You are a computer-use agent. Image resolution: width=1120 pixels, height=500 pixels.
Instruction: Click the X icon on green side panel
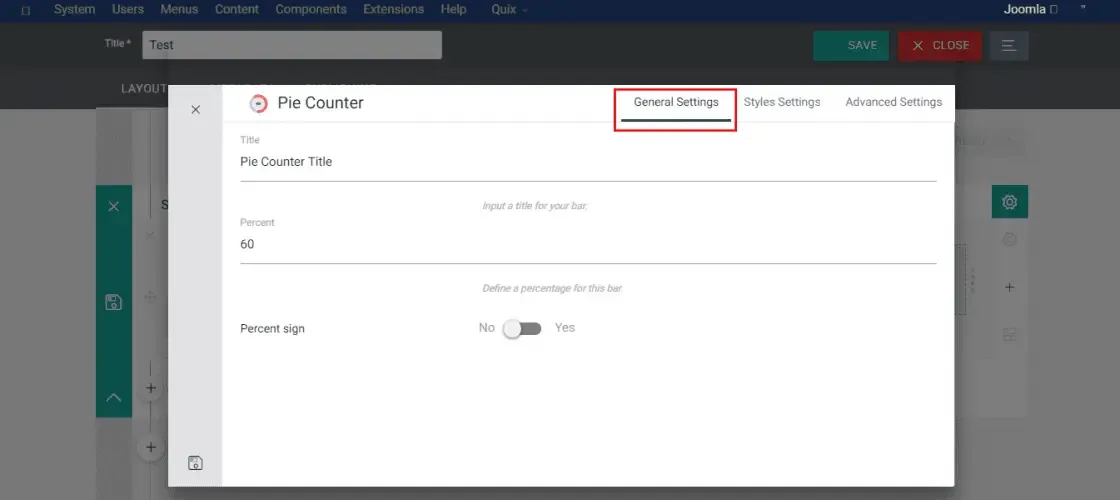pyautogui.click(x=114, y=206)
